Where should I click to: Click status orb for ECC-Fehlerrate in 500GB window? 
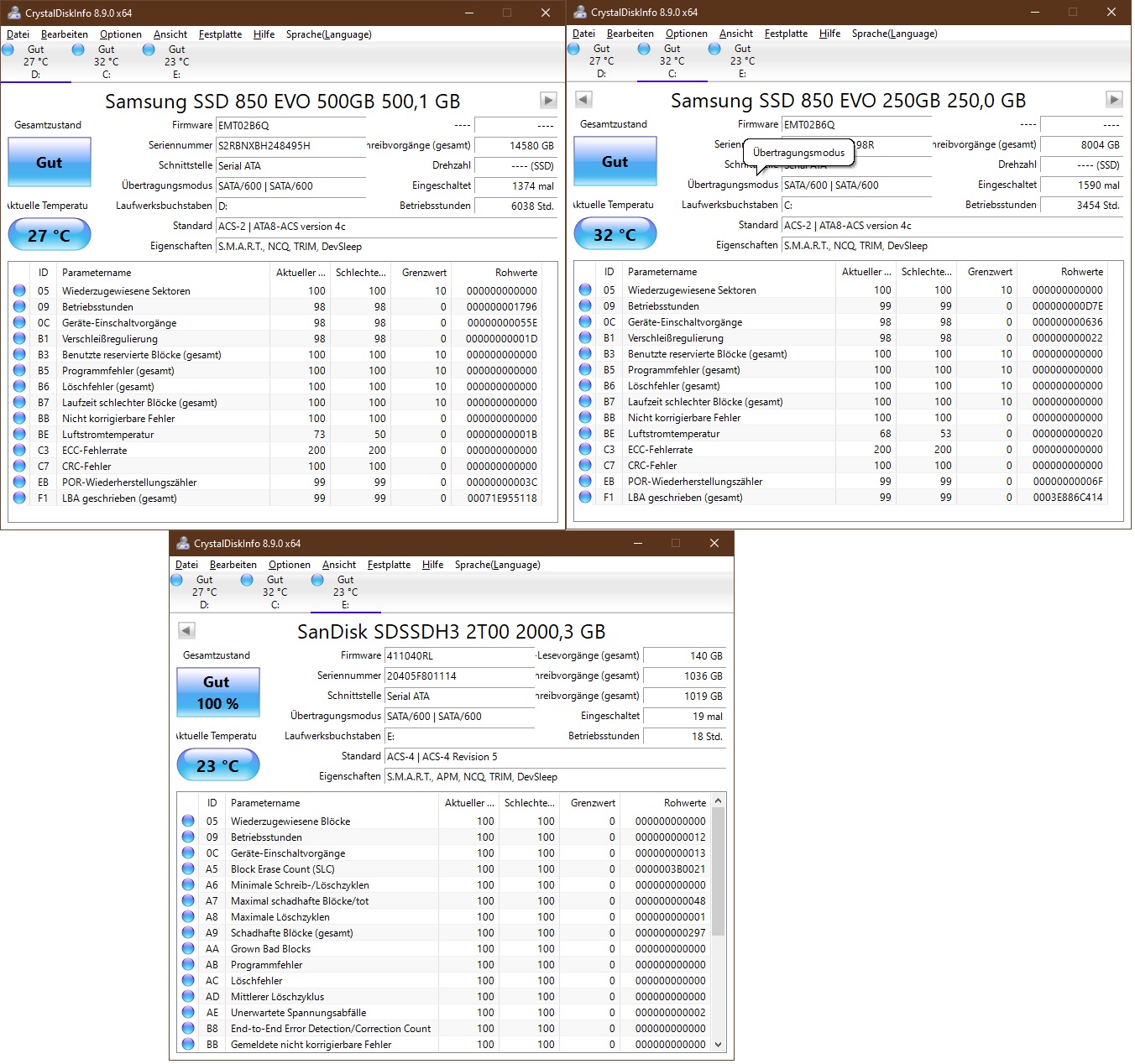click(x=19, y=451)
